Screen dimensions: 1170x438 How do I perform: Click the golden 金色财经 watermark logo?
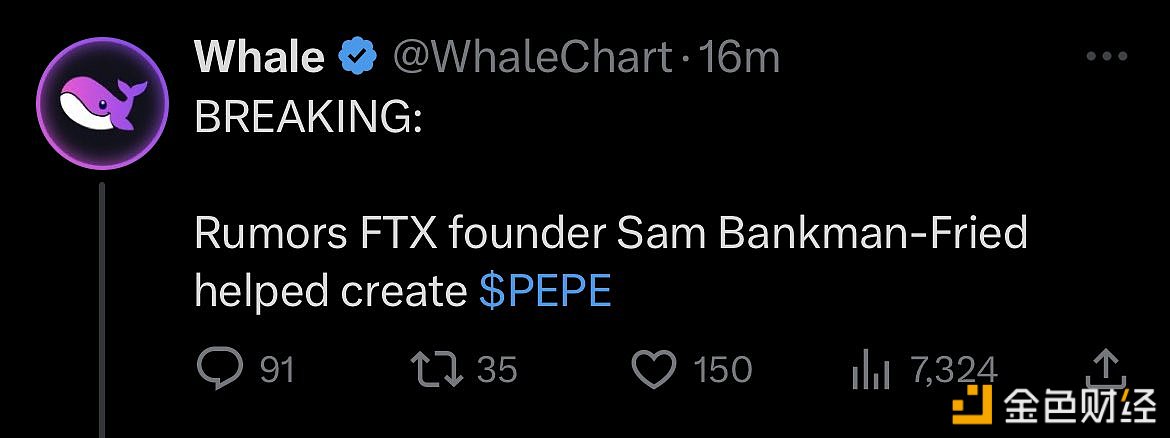(x=1054, y=406)
